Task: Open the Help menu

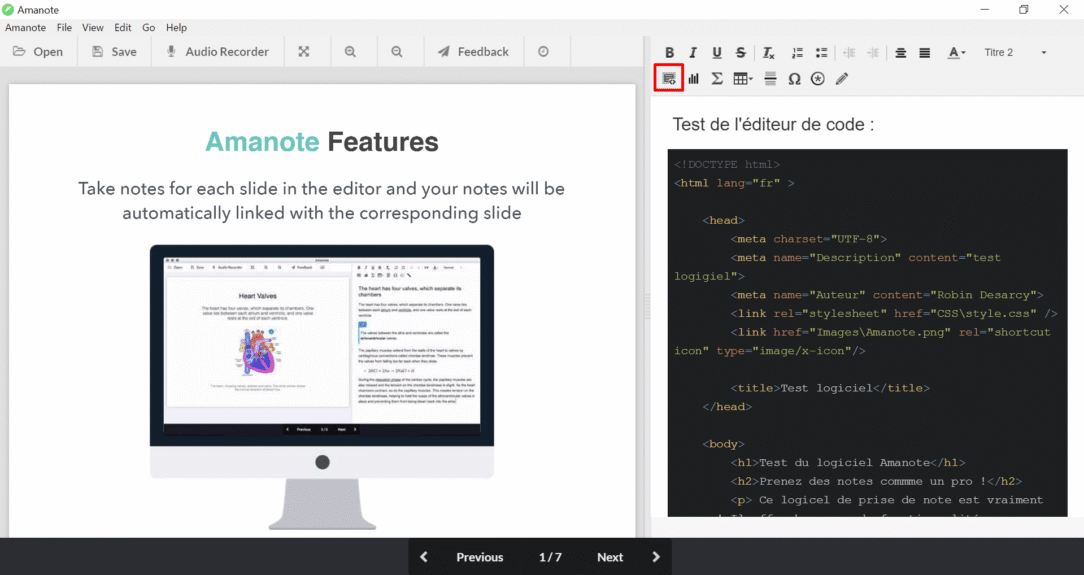Action: pos(176,28)
